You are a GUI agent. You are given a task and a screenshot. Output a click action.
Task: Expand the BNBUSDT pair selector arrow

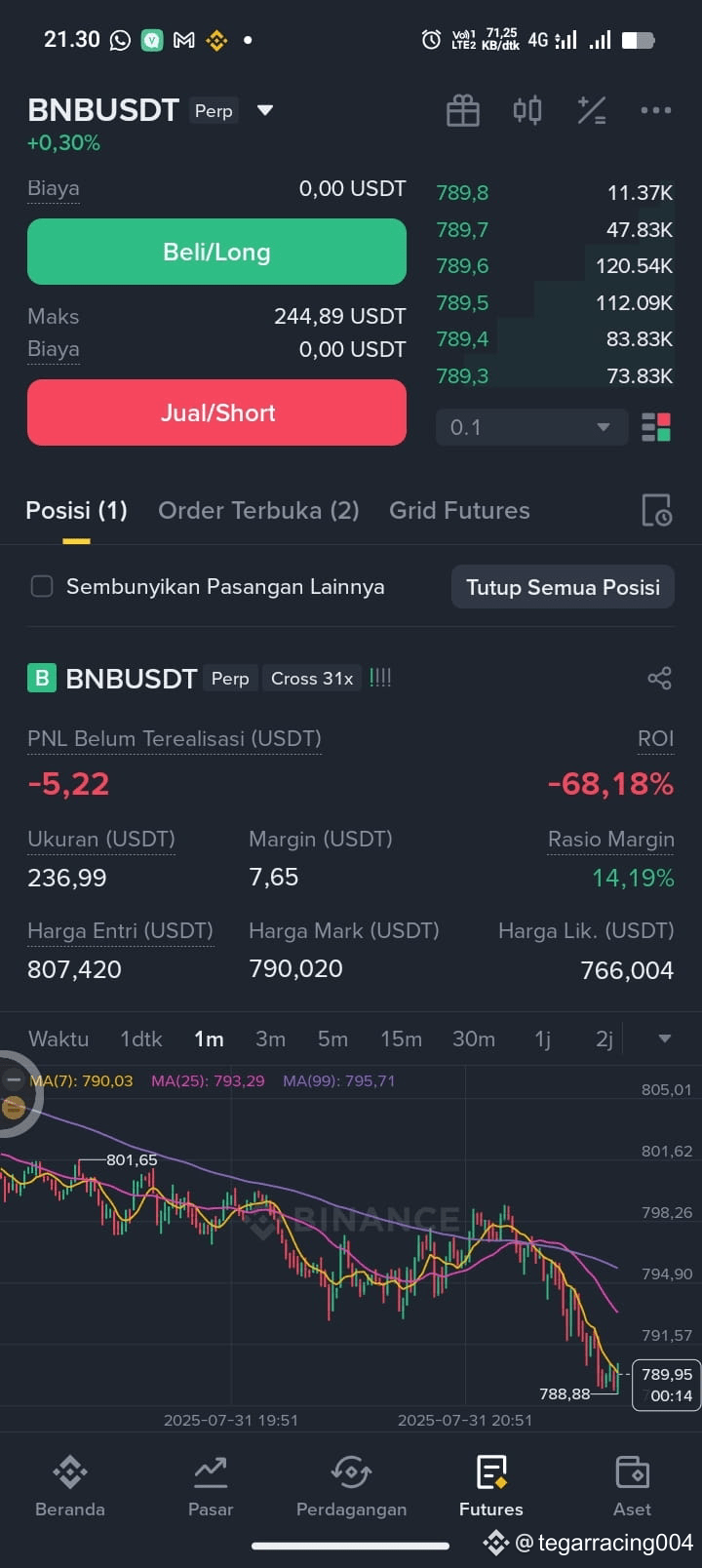point(265,110)
